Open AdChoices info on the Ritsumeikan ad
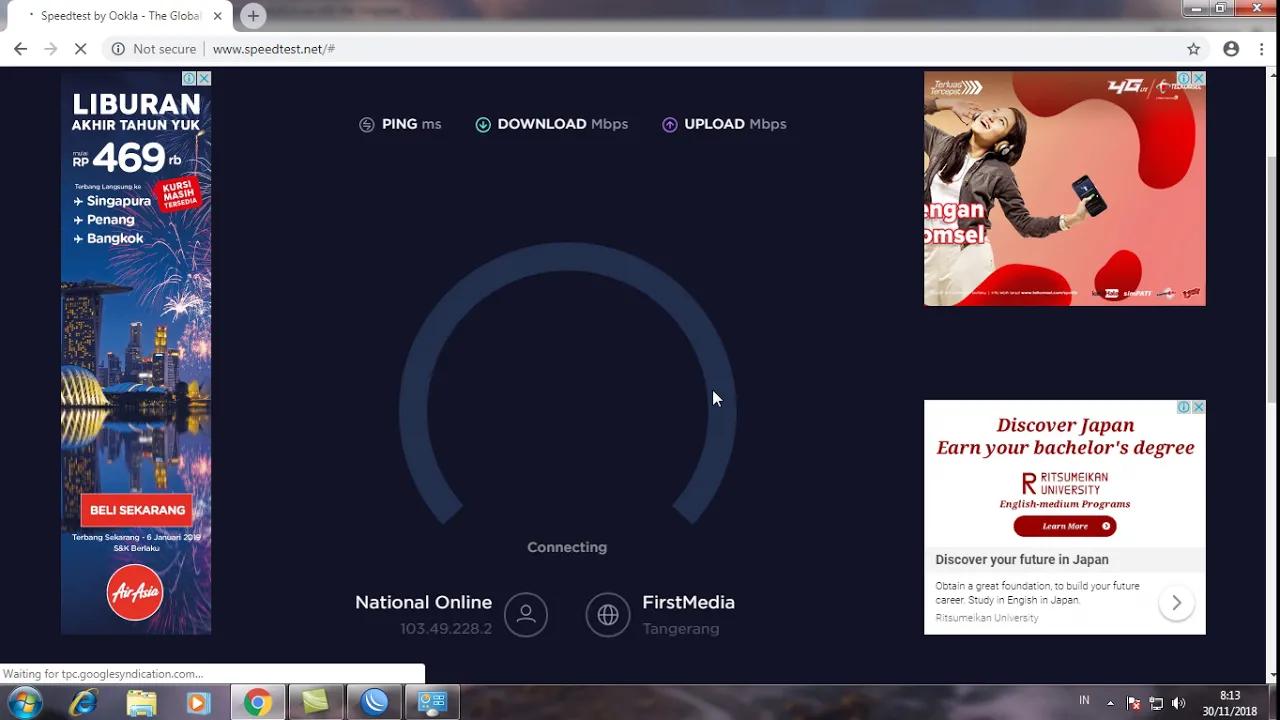The width and height of the screenshot is (1280, 720). click(1183, 407)
